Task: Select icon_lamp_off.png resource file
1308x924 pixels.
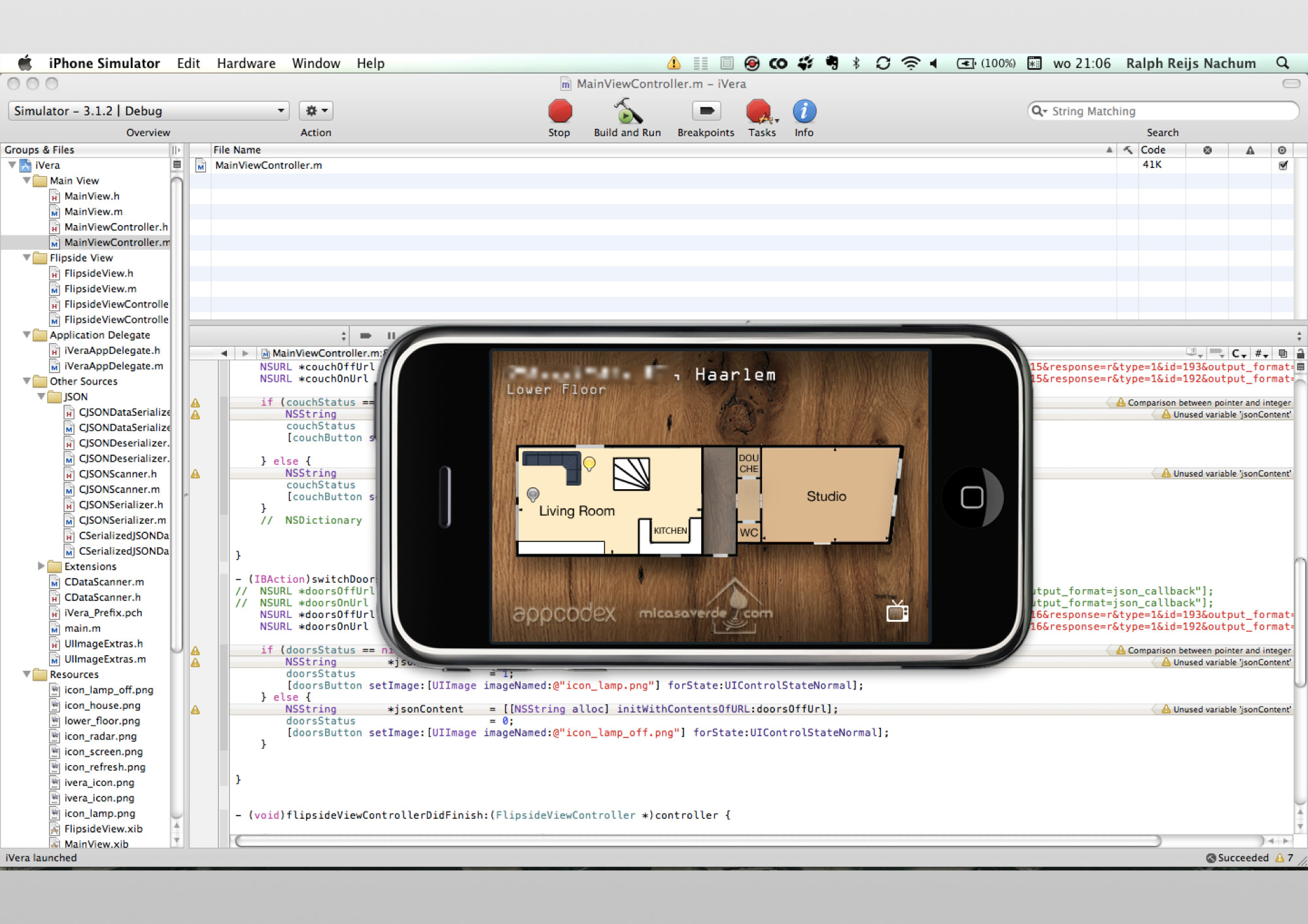Action: pyautogui.click(x=109, y=690)
